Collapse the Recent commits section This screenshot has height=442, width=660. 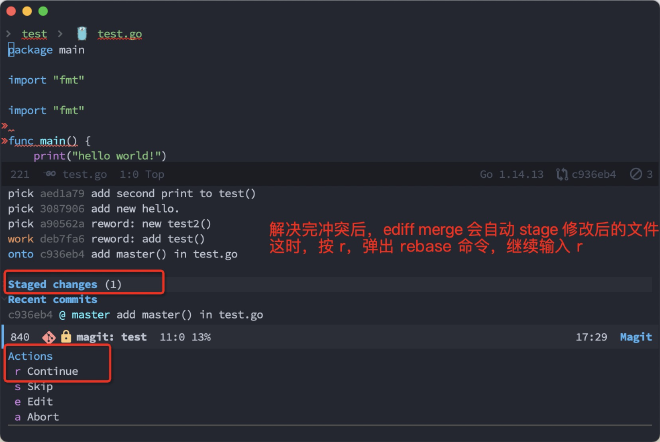(52, 299)
